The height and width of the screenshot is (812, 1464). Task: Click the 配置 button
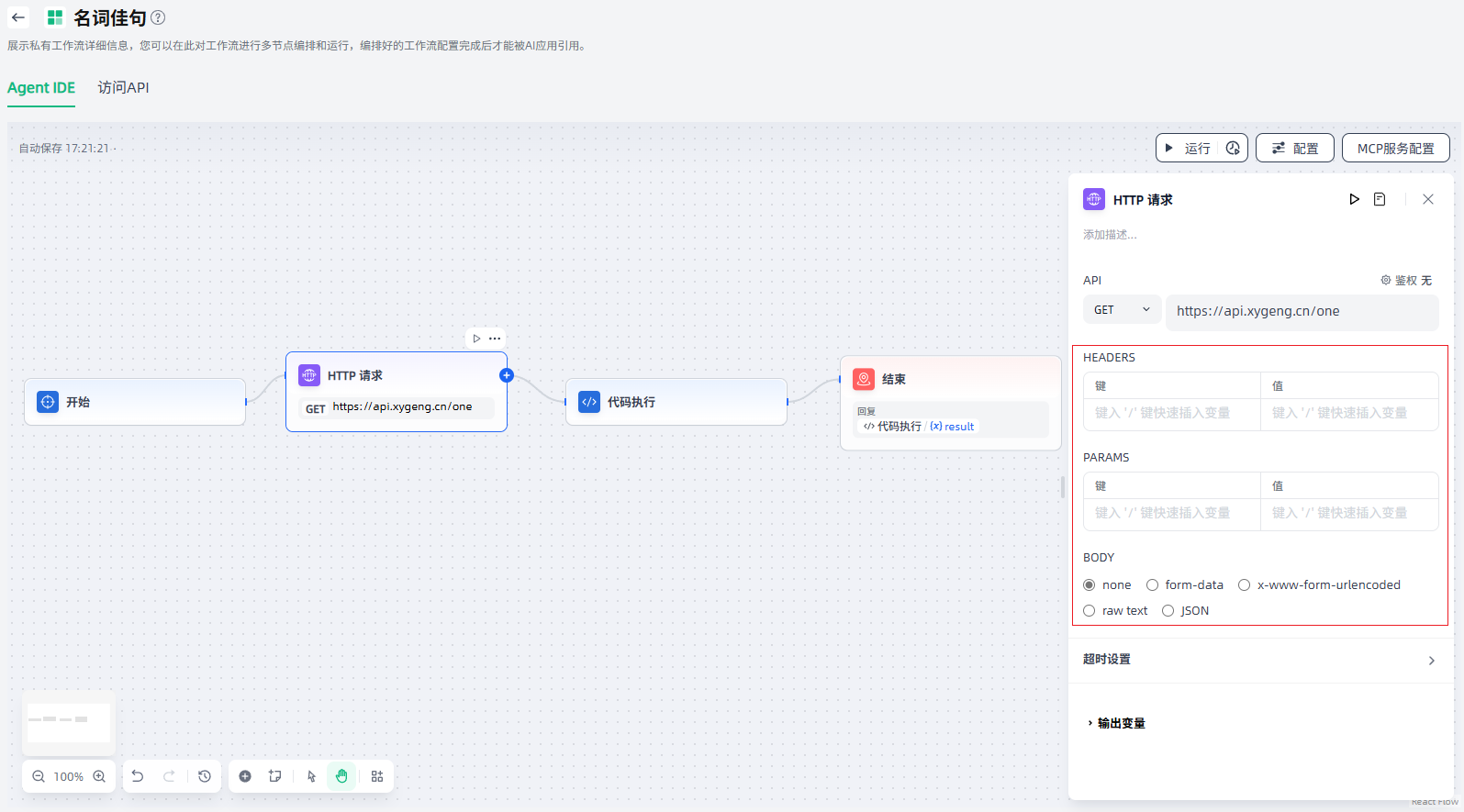pyautogui.click(x=1294, y=148)
